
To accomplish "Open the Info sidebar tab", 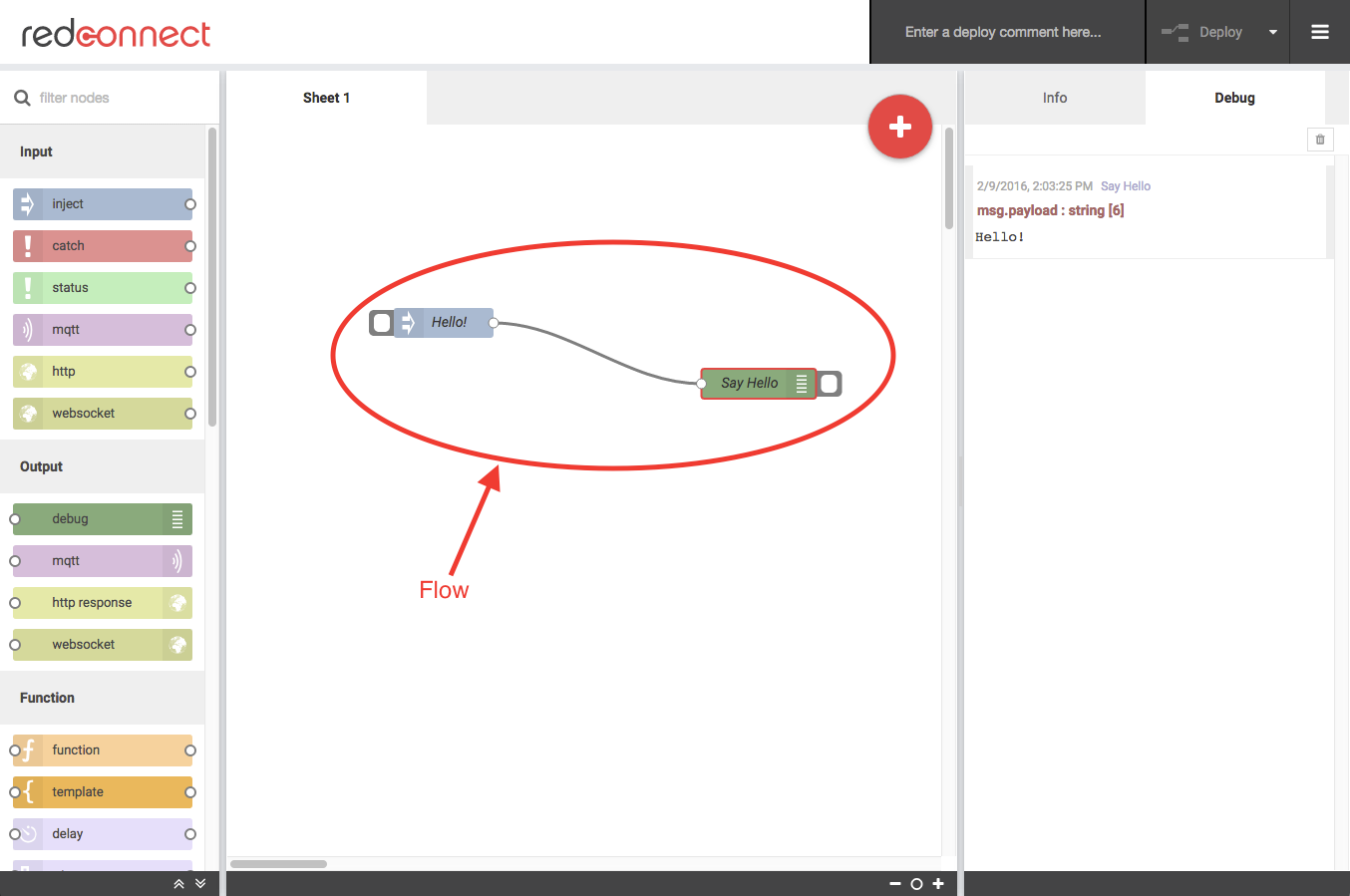I will coord(1055,98).
